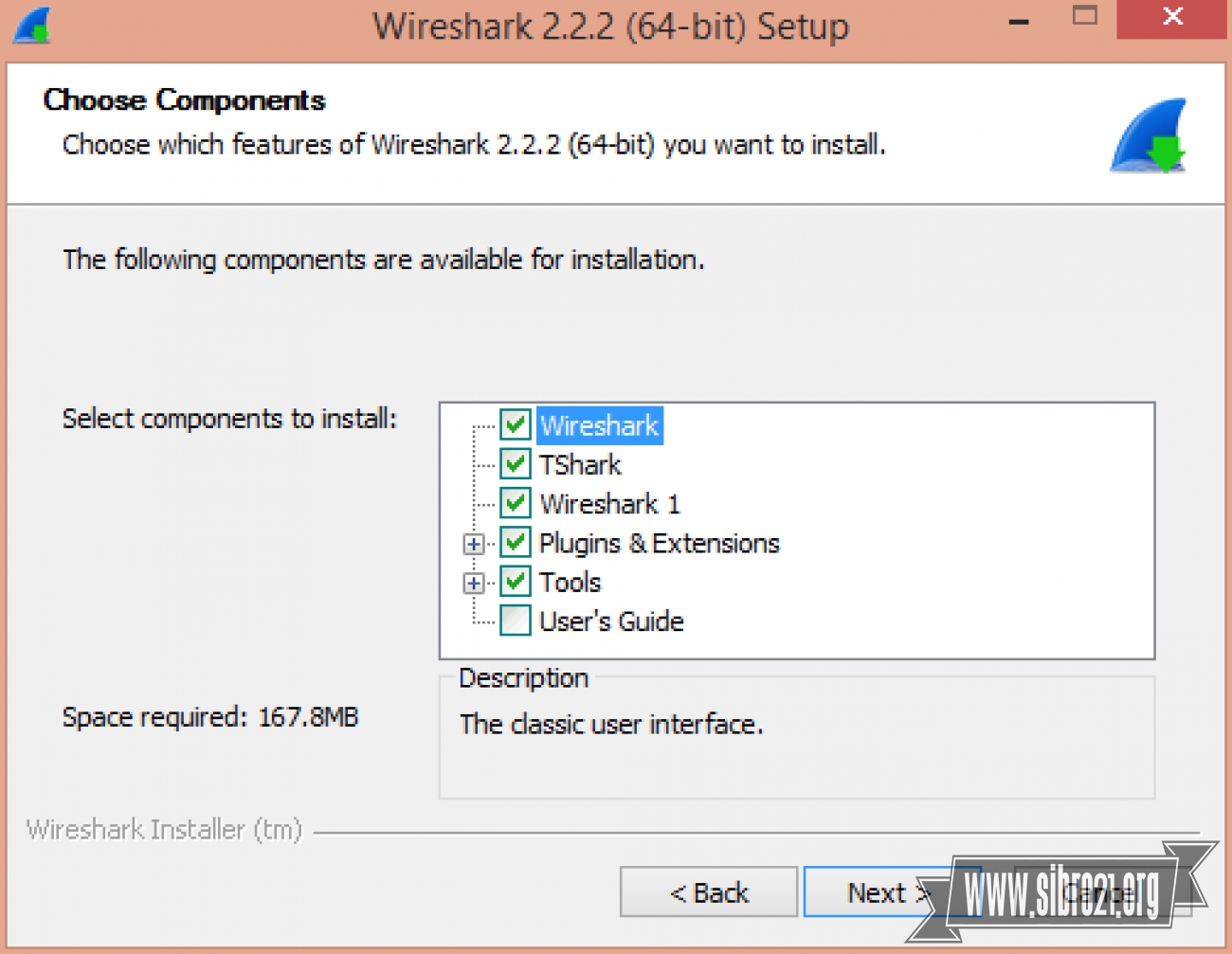Disable the Plugins & Extensions checkbox
This screenshot has width=1232, height=954.
pos(516,542)
